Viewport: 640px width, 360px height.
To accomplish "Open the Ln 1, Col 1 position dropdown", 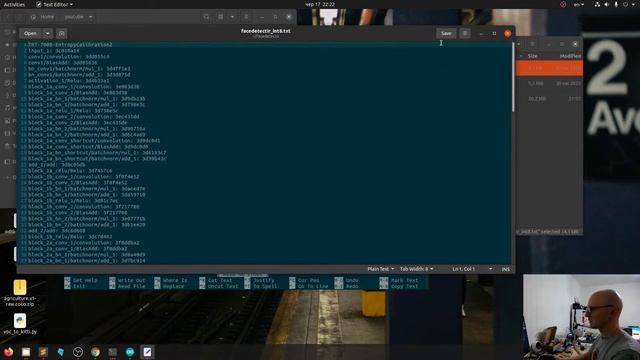I will click(472, 269).
